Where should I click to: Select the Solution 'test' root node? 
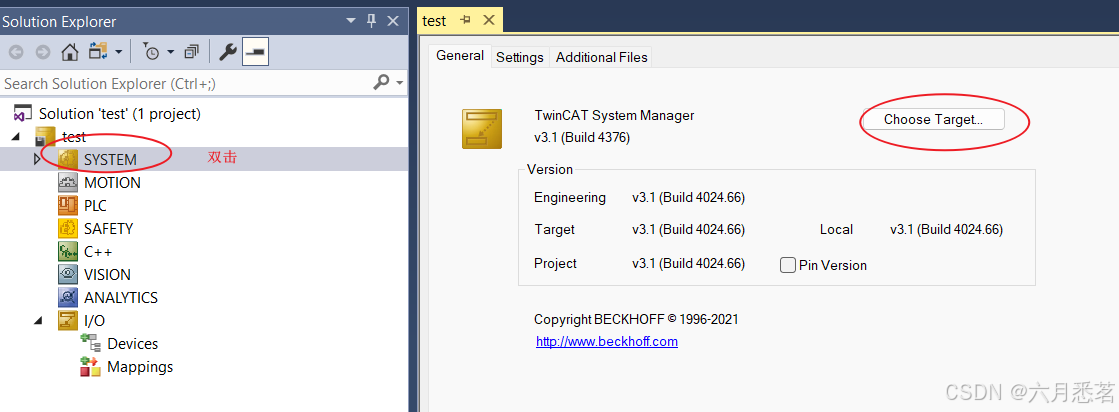point(119,114)
